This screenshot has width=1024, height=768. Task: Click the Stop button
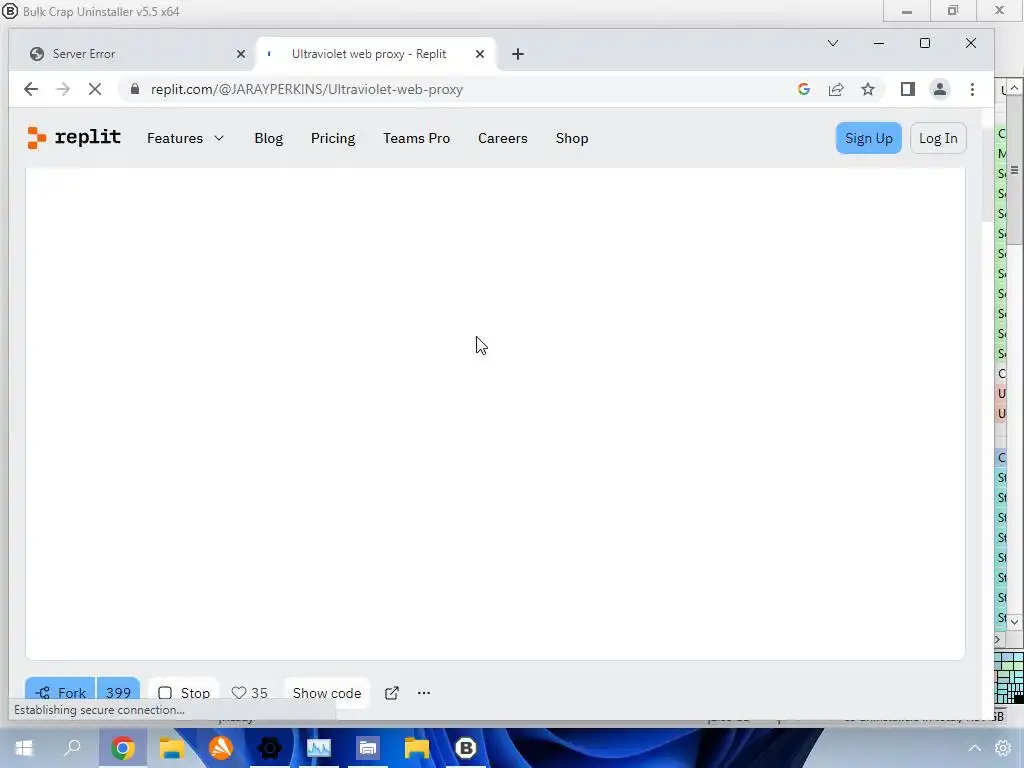[x=184, y=693]
